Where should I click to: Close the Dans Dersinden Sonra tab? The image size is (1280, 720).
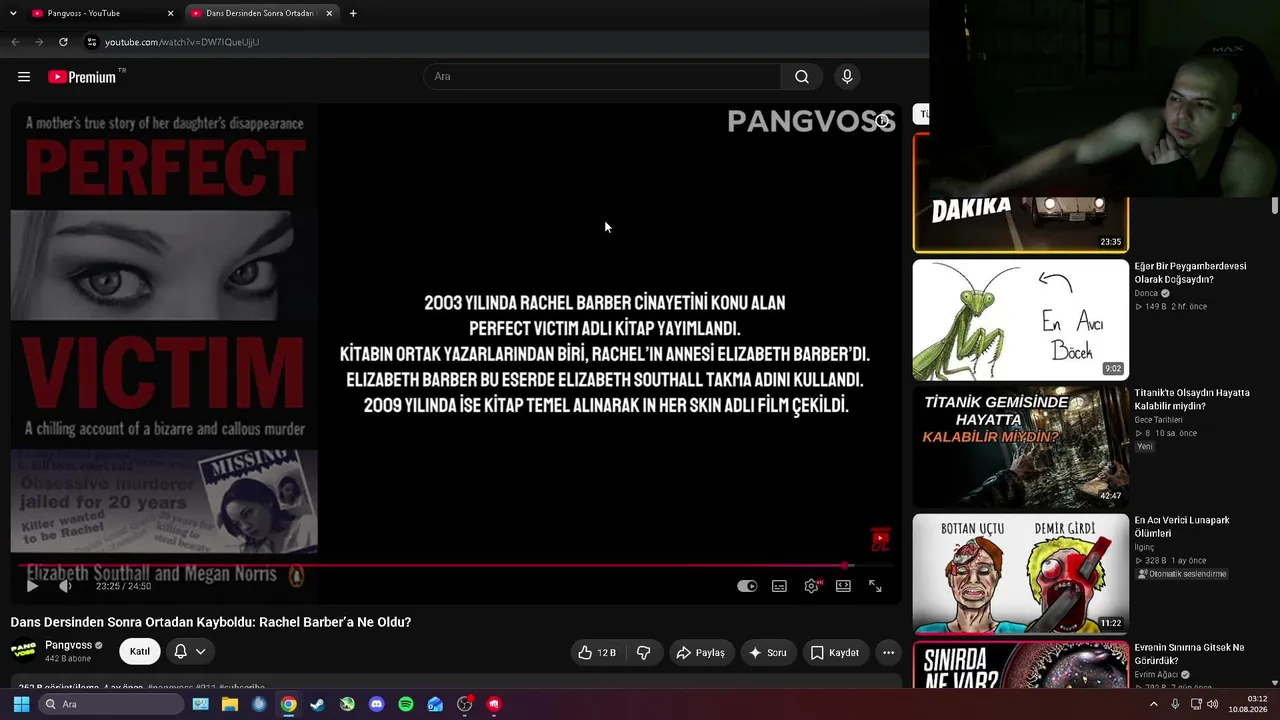click(x=329, y=14)
